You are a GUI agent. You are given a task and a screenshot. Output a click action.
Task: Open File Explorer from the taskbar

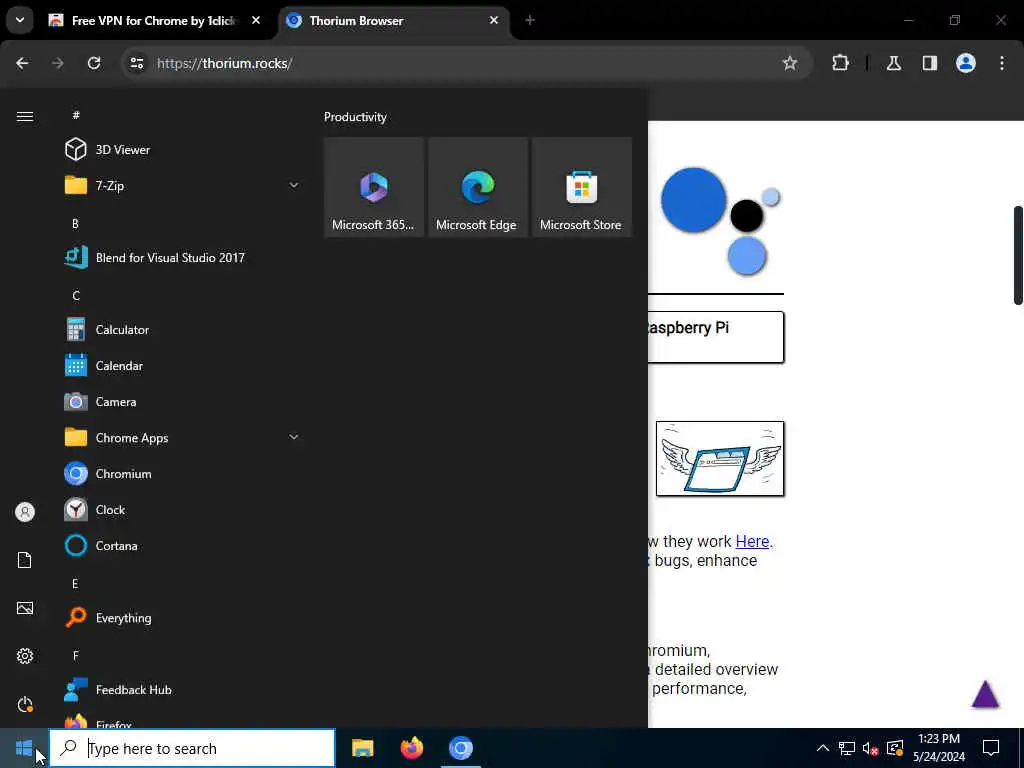pos(362,748)
